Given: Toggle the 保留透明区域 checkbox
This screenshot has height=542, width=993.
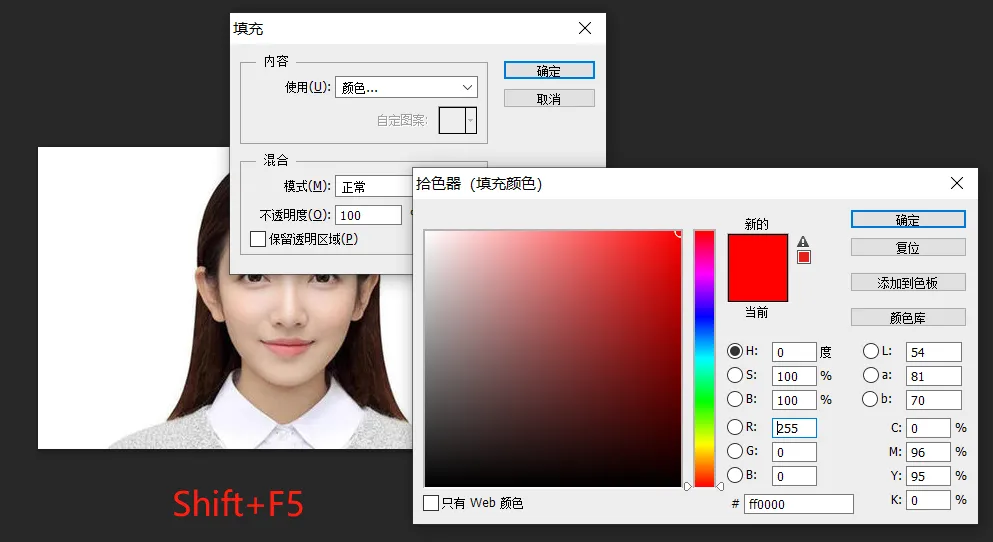Looking at the screenshot, I should [258, 239].
